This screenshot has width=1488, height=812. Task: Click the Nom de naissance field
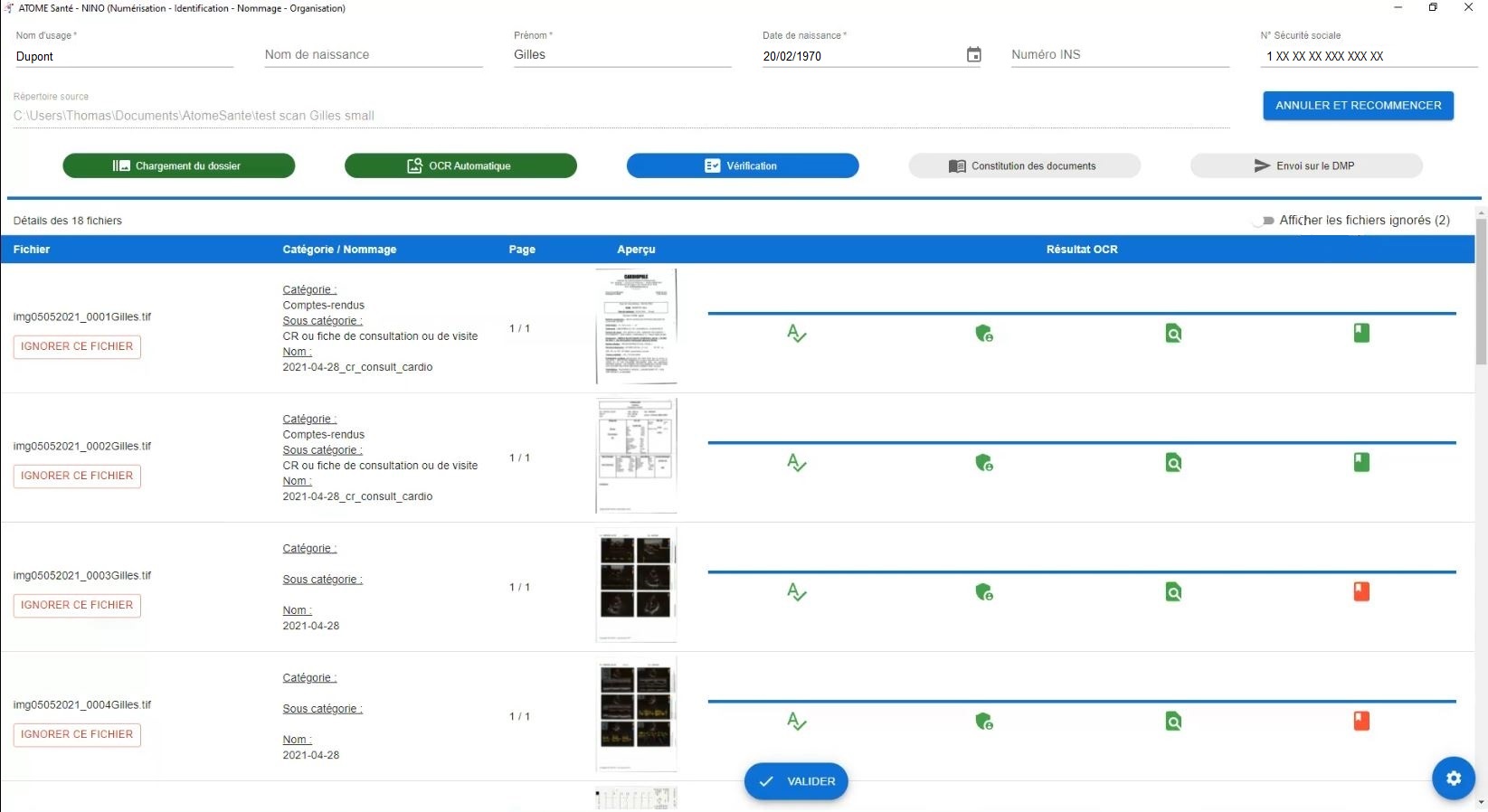[373, 55]
